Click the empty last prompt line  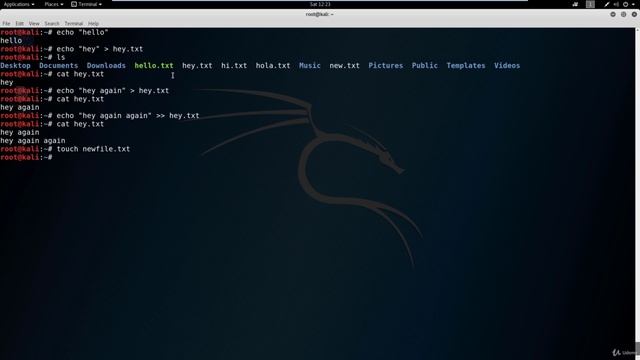(27, 157)
